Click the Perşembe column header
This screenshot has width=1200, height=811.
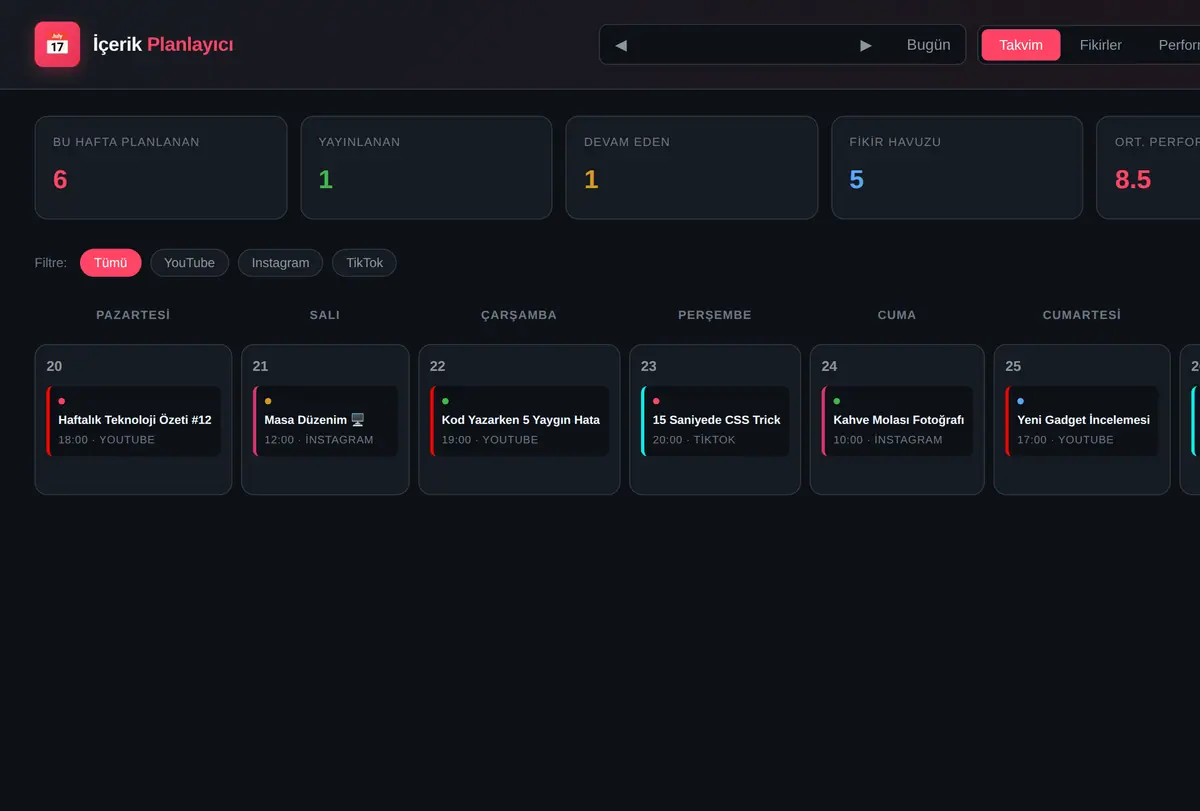[x=715, y=315]
